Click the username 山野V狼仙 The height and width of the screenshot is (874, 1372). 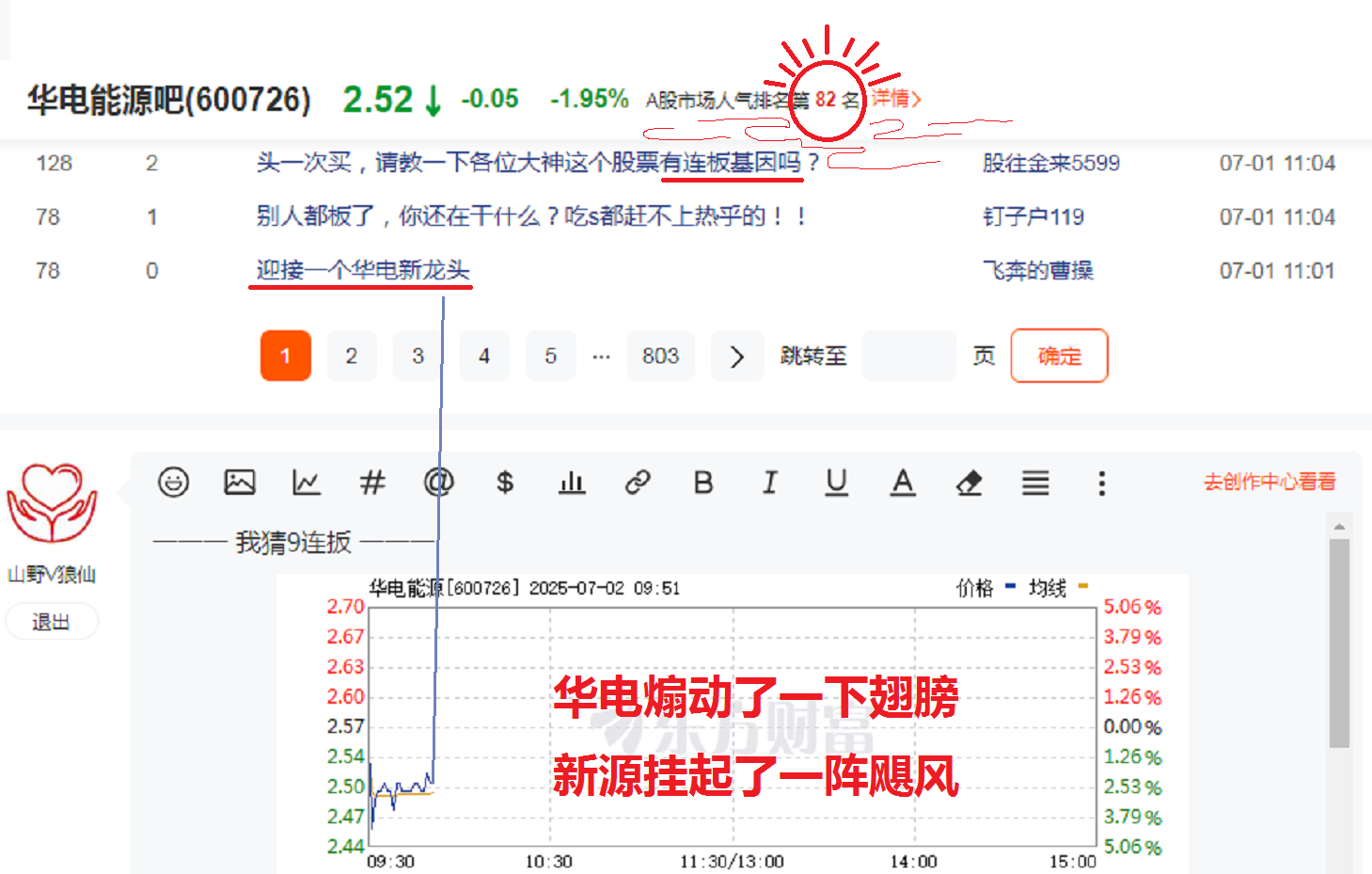(x=52, y=574)
